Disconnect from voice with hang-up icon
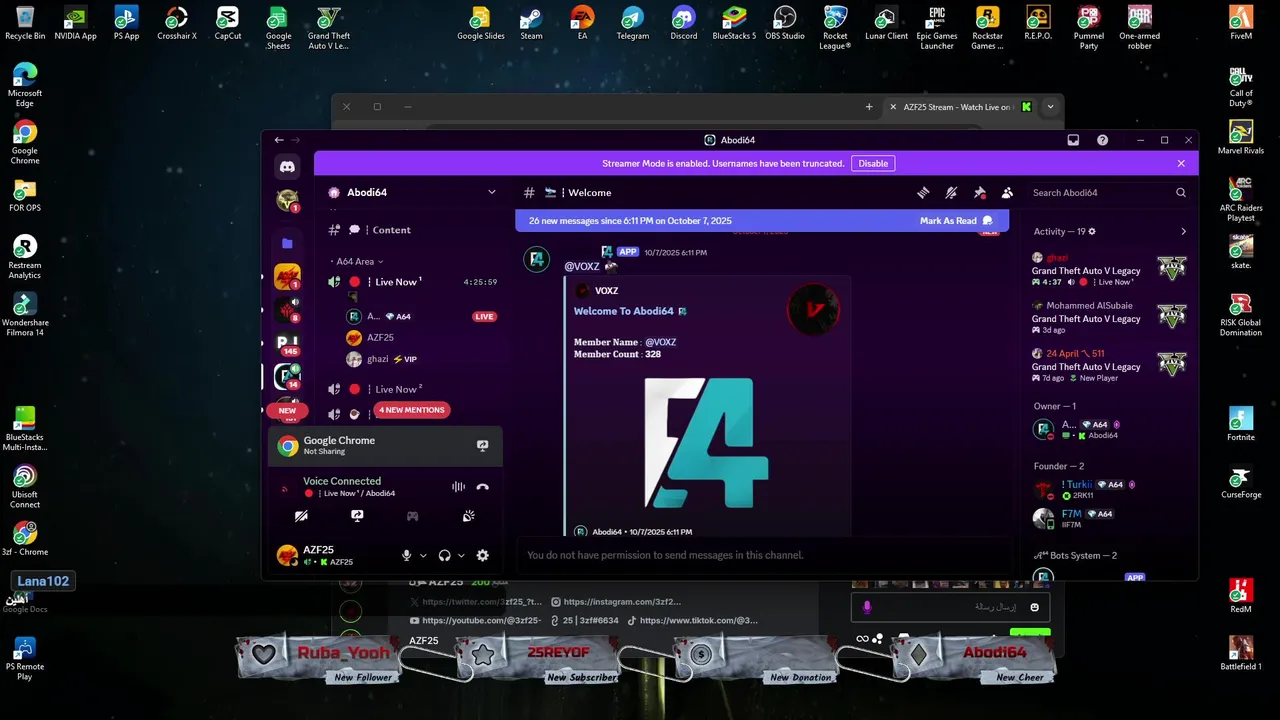 pyautogui.click(x=482, y=487)
